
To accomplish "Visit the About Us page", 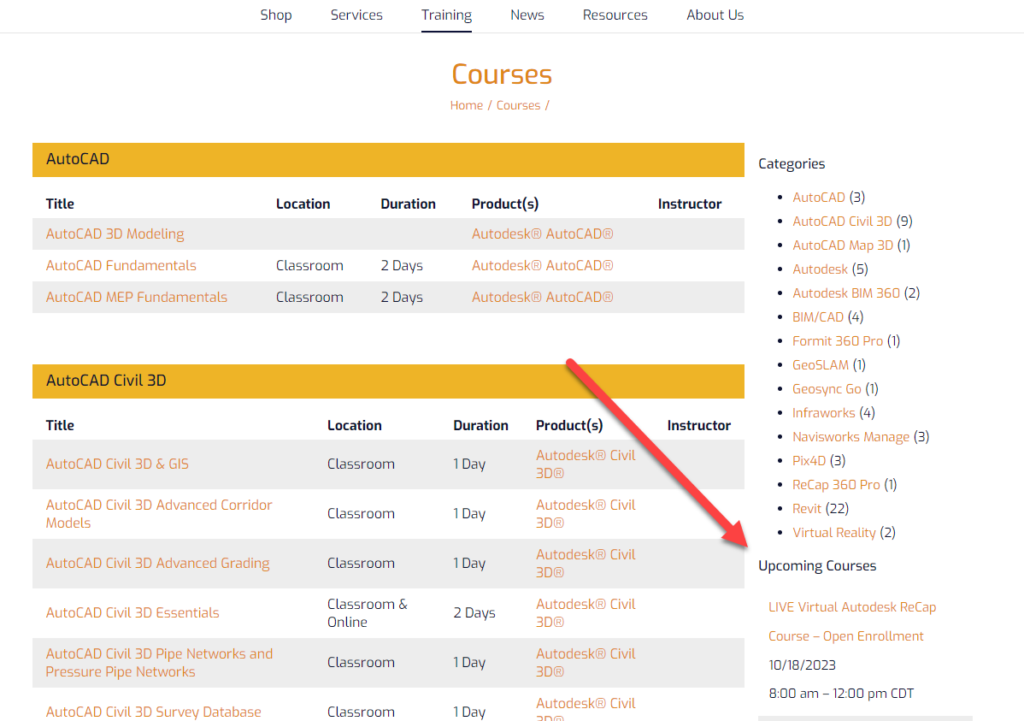I will pos(714,15).
